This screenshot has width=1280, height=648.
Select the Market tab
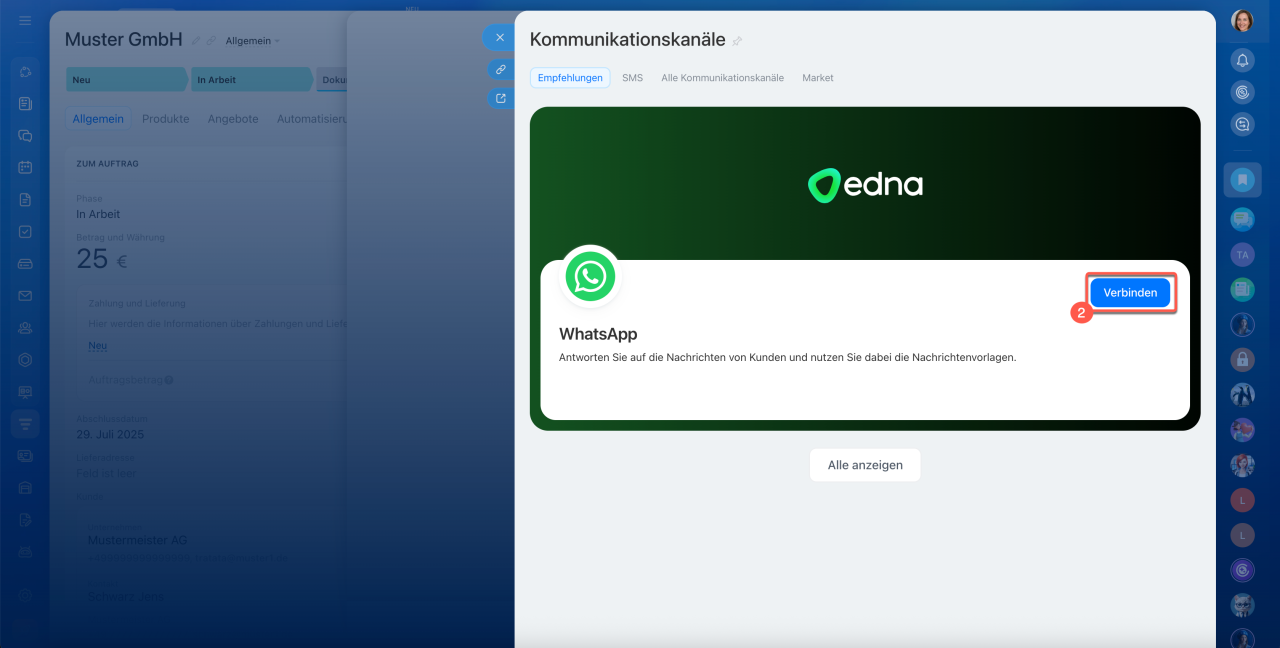[x=817, y=78]
